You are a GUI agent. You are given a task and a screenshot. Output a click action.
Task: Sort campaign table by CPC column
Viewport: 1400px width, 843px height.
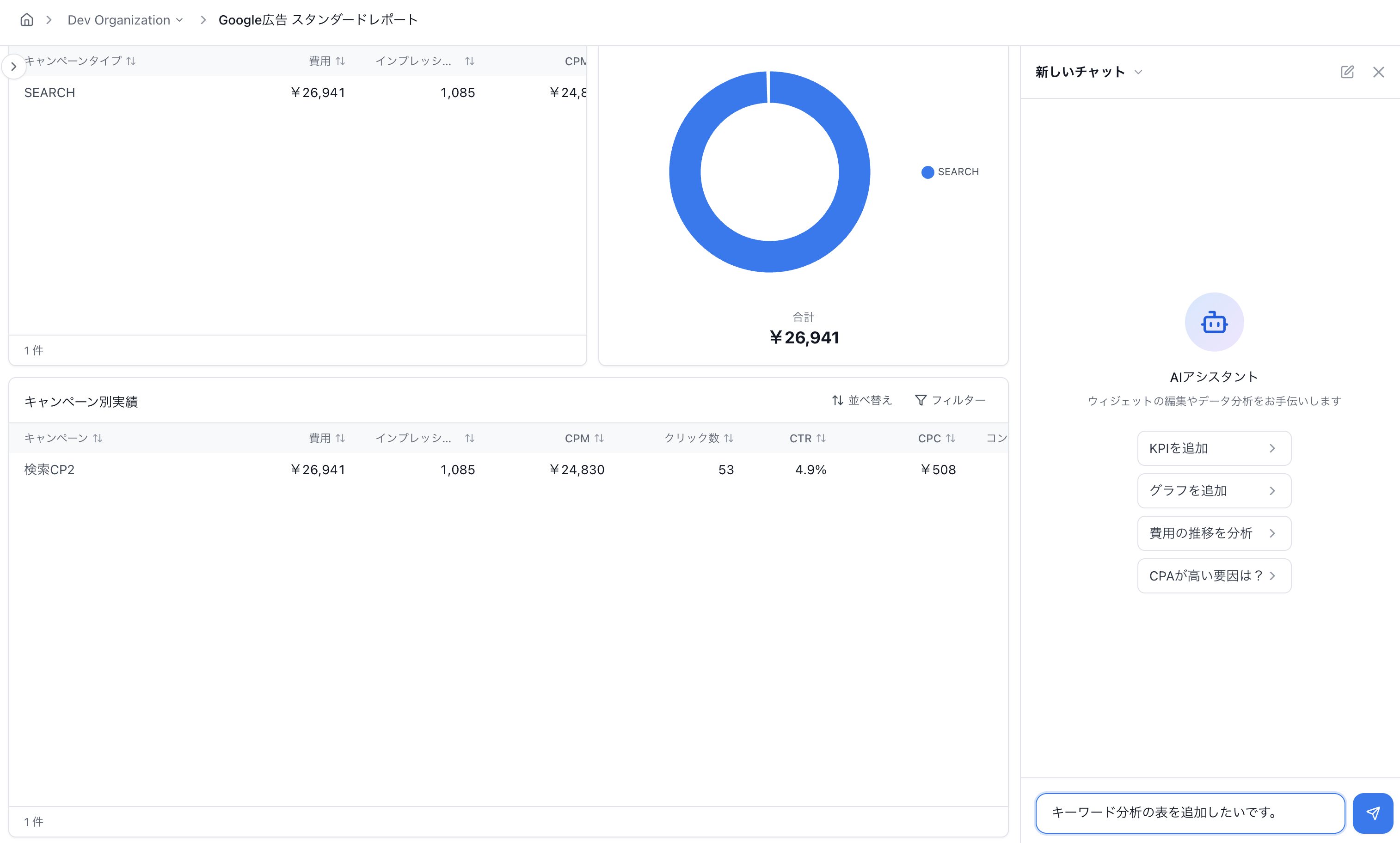tap(937, 438)
